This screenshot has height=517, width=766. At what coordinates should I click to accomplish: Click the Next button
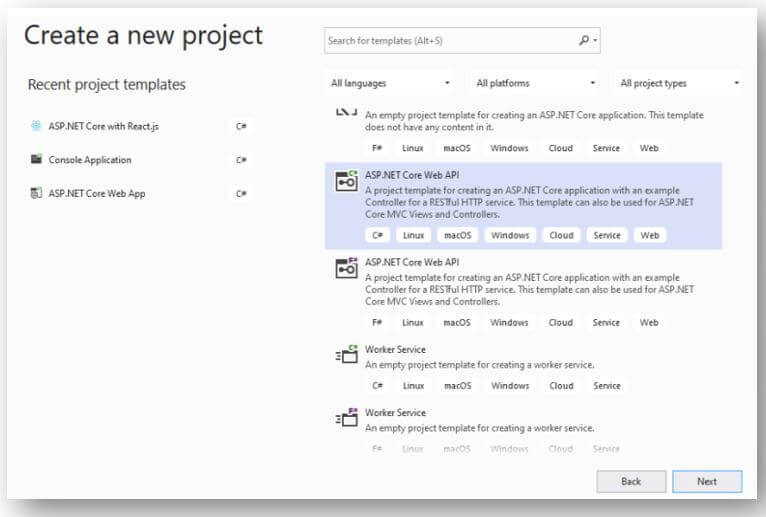point(707,481)
